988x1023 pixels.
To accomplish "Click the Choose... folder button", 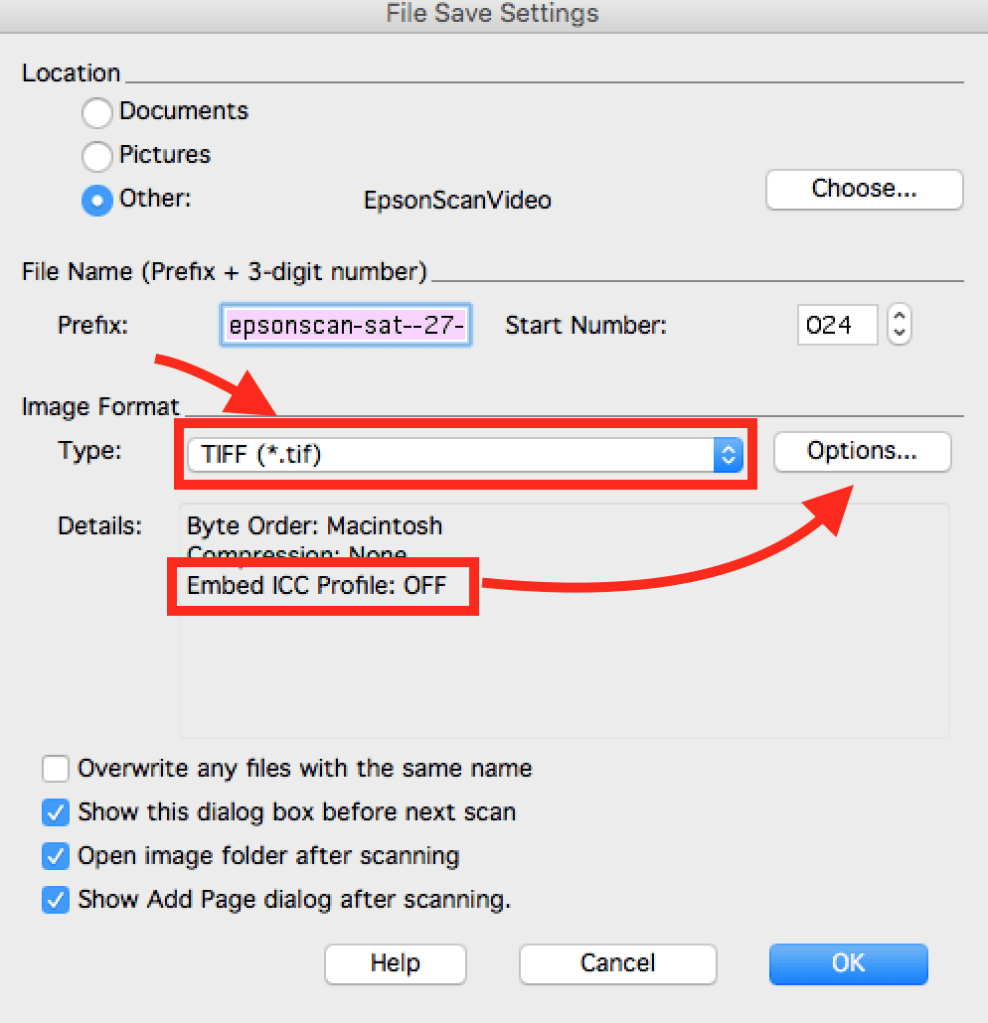I will [863, 189].
